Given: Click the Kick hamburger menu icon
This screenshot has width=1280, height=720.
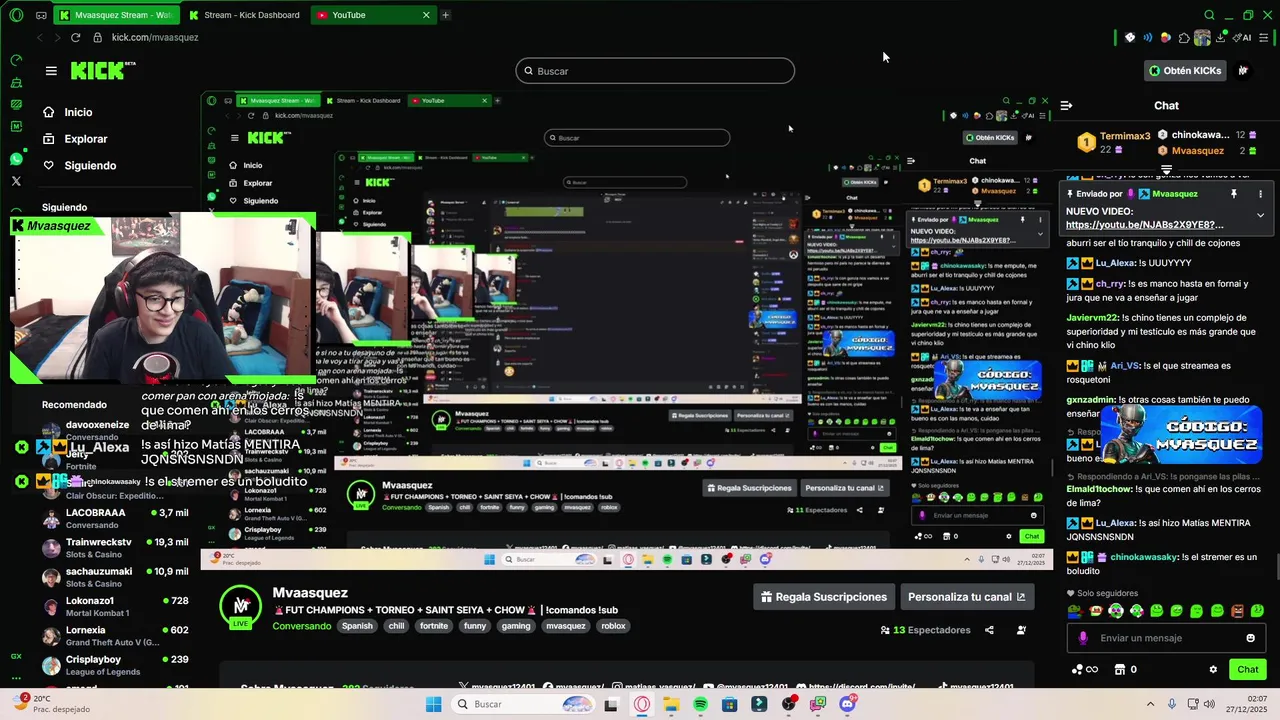Looking at the screenshot, I should tap(51, 71).
